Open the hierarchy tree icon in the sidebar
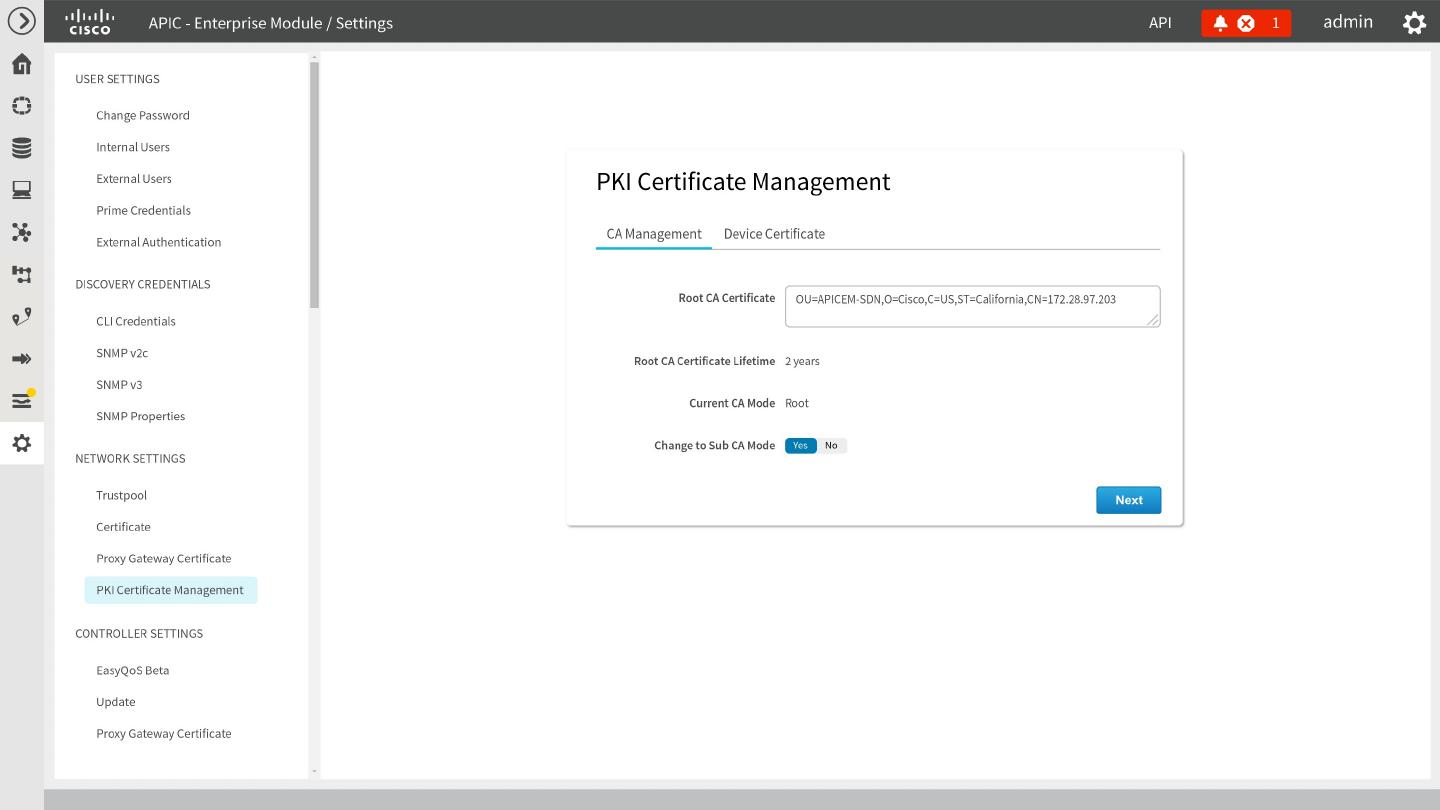 click(x=21, y=274)
